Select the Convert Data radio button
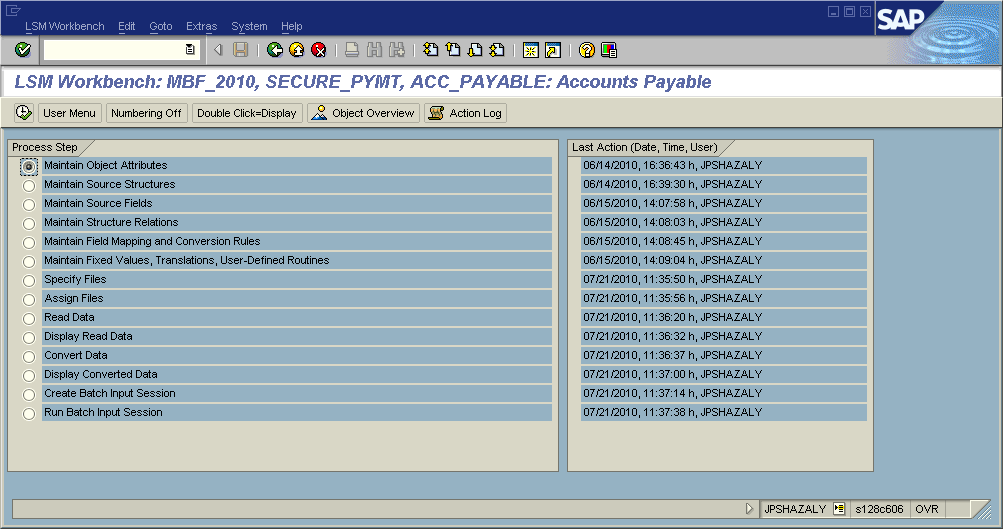Screen dimensions: 1003x529 (29, 357)
